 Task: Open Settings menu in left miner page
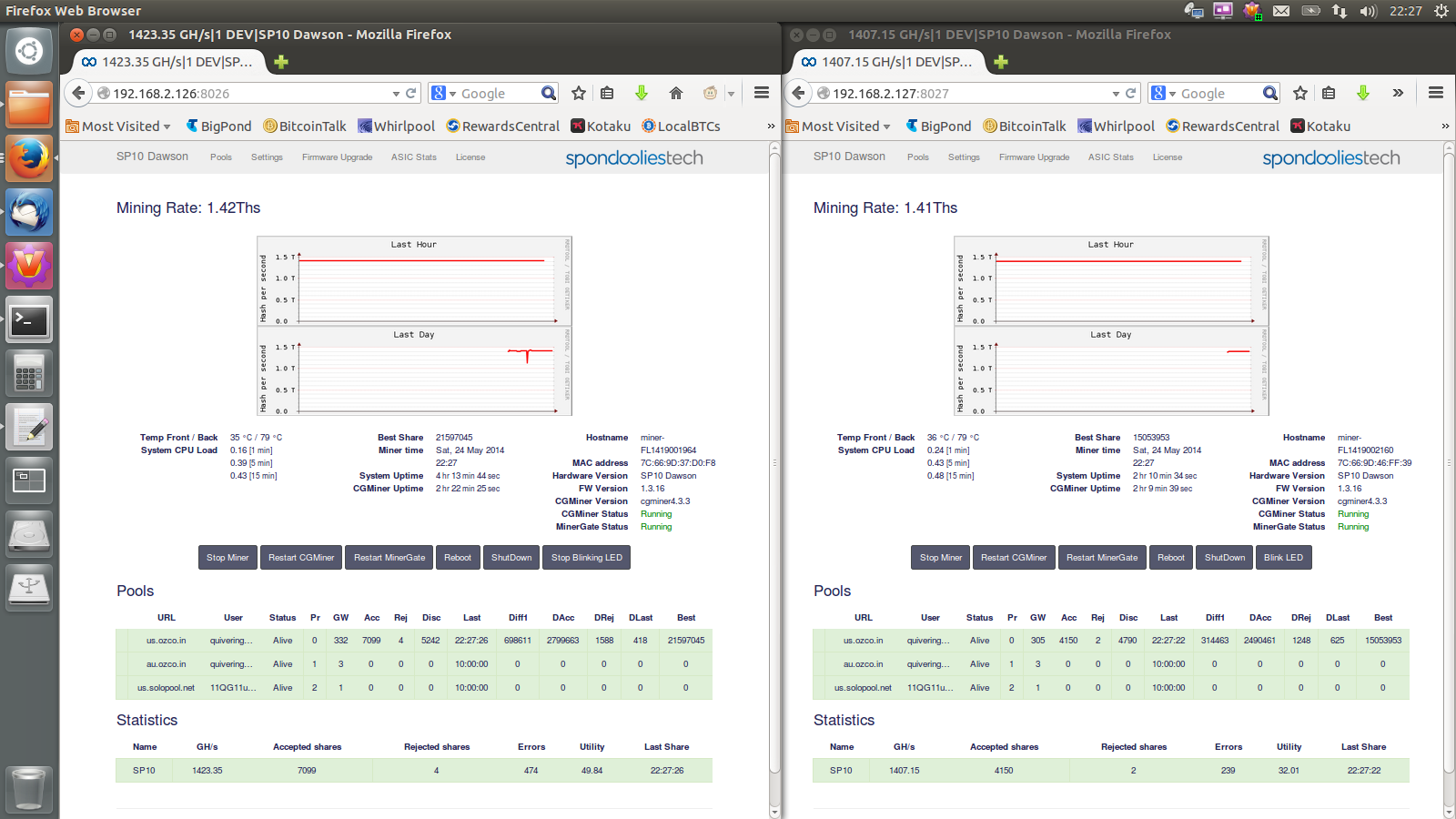[x=267, y=157]
